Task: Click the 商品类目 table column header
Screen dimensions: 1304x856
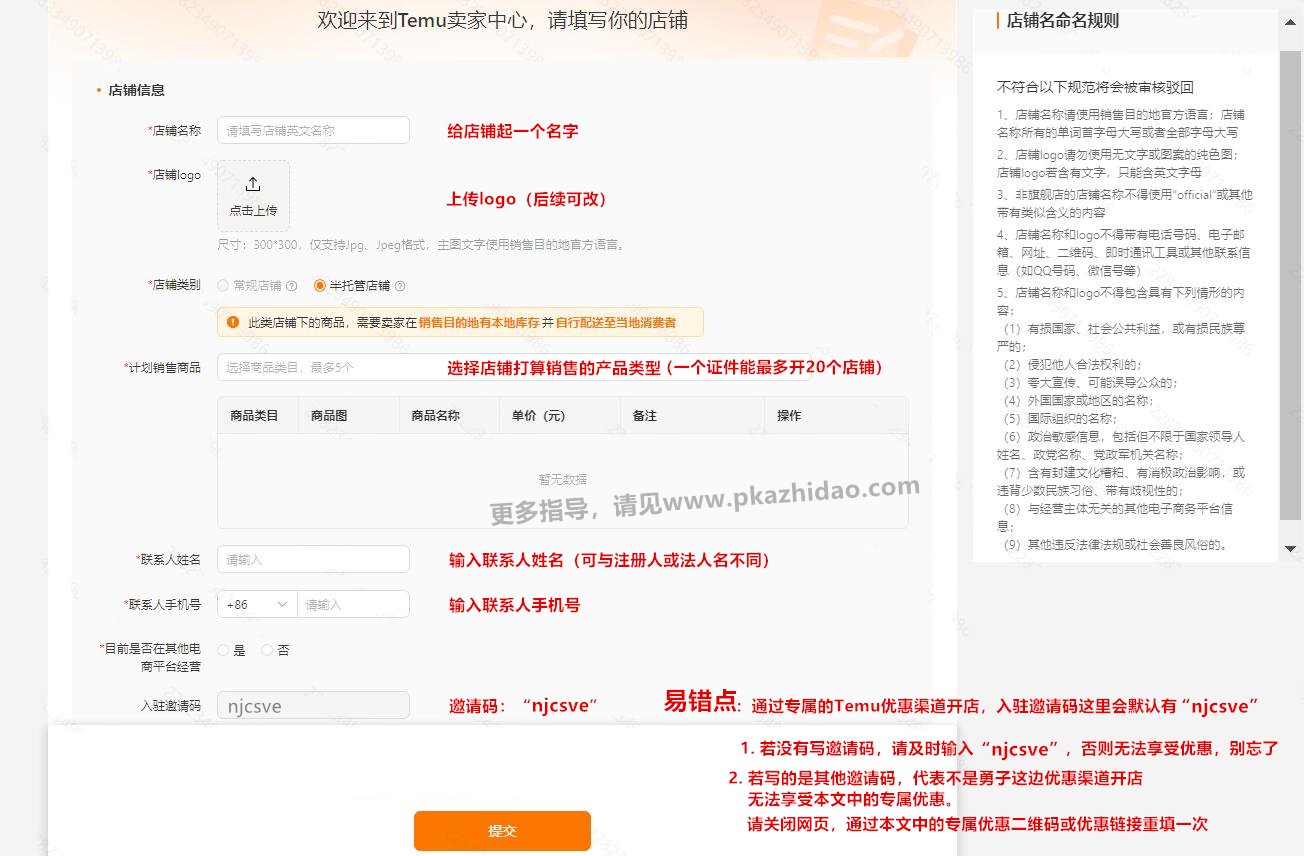Action: 257,415
